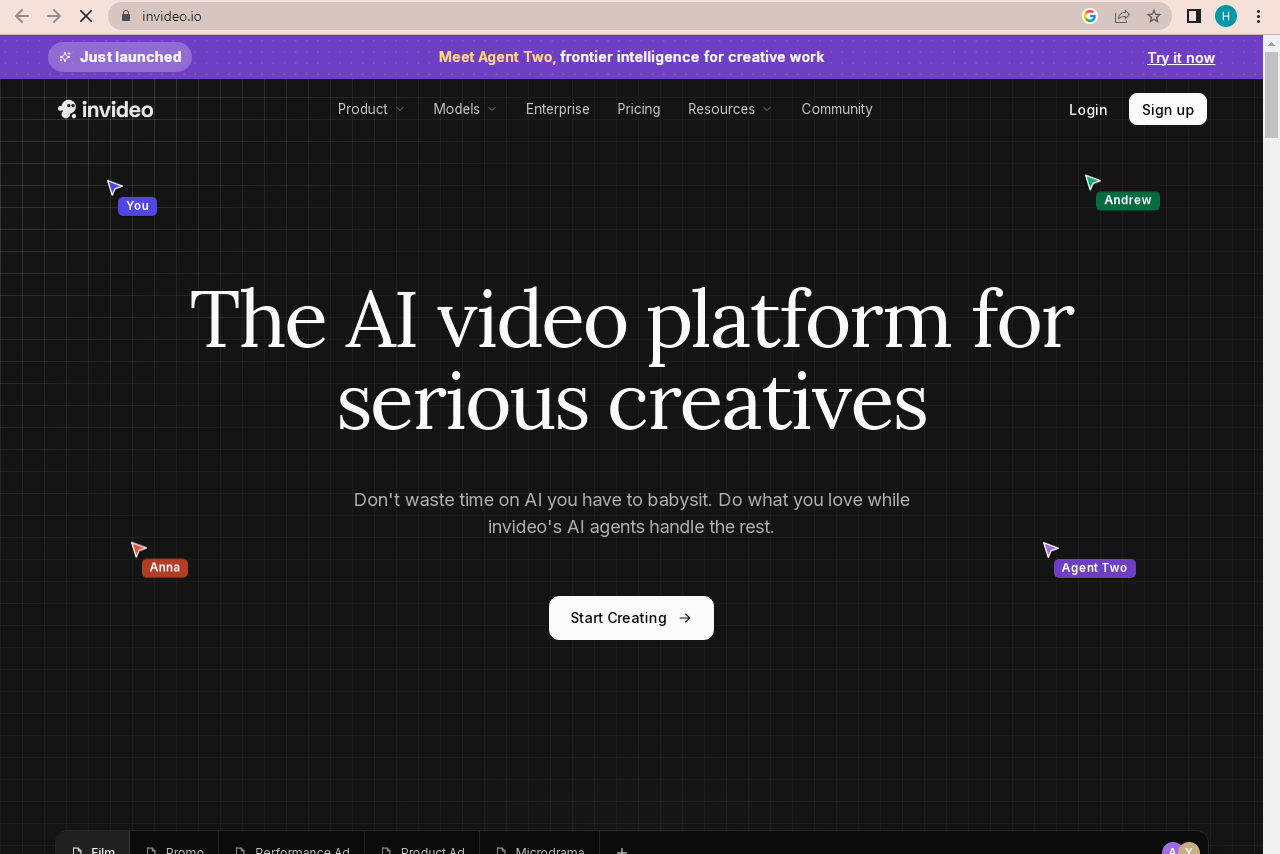This screenshot has width=1280, height=854.
Task: Expand the Resources dropdown menu
Action: pyautogui.click(x=730, y=109)
